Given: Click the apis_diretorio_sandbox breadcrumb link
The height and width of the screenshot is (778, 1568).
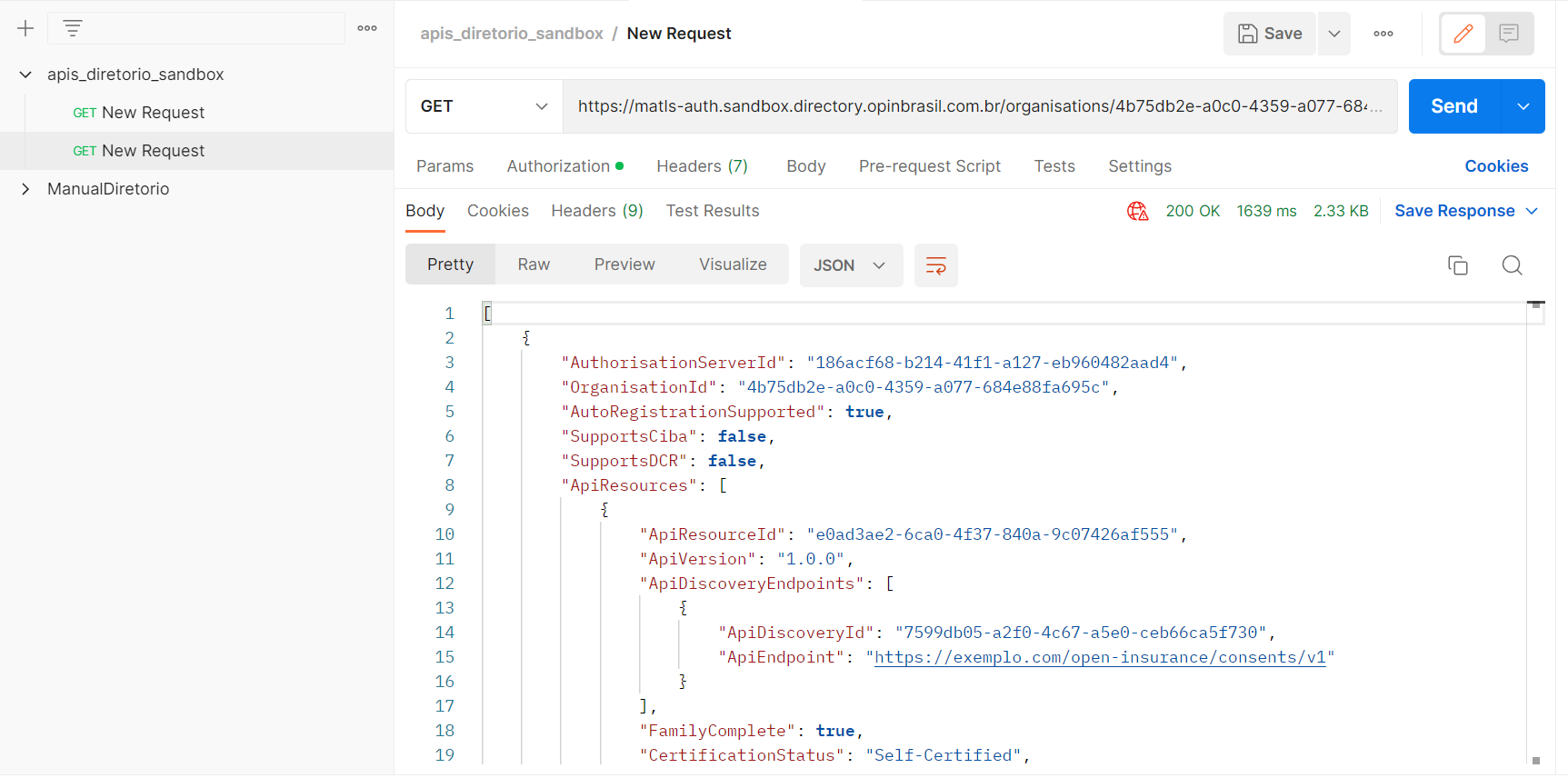Looking at the screenshot, I should coord(512,34).
